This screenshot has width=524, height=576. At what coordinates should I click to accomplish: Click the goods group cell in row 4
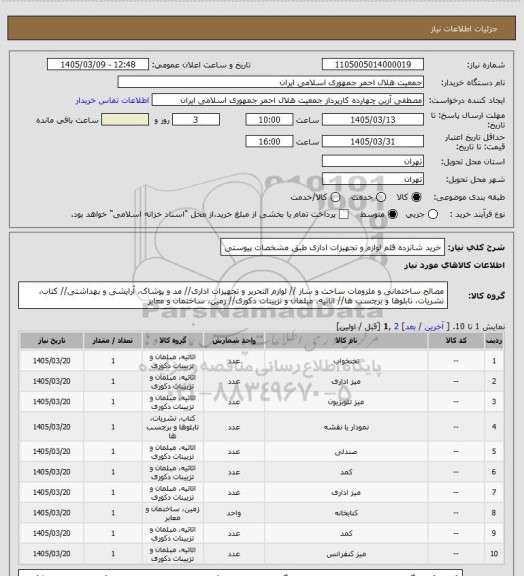[x=173, y=427]
